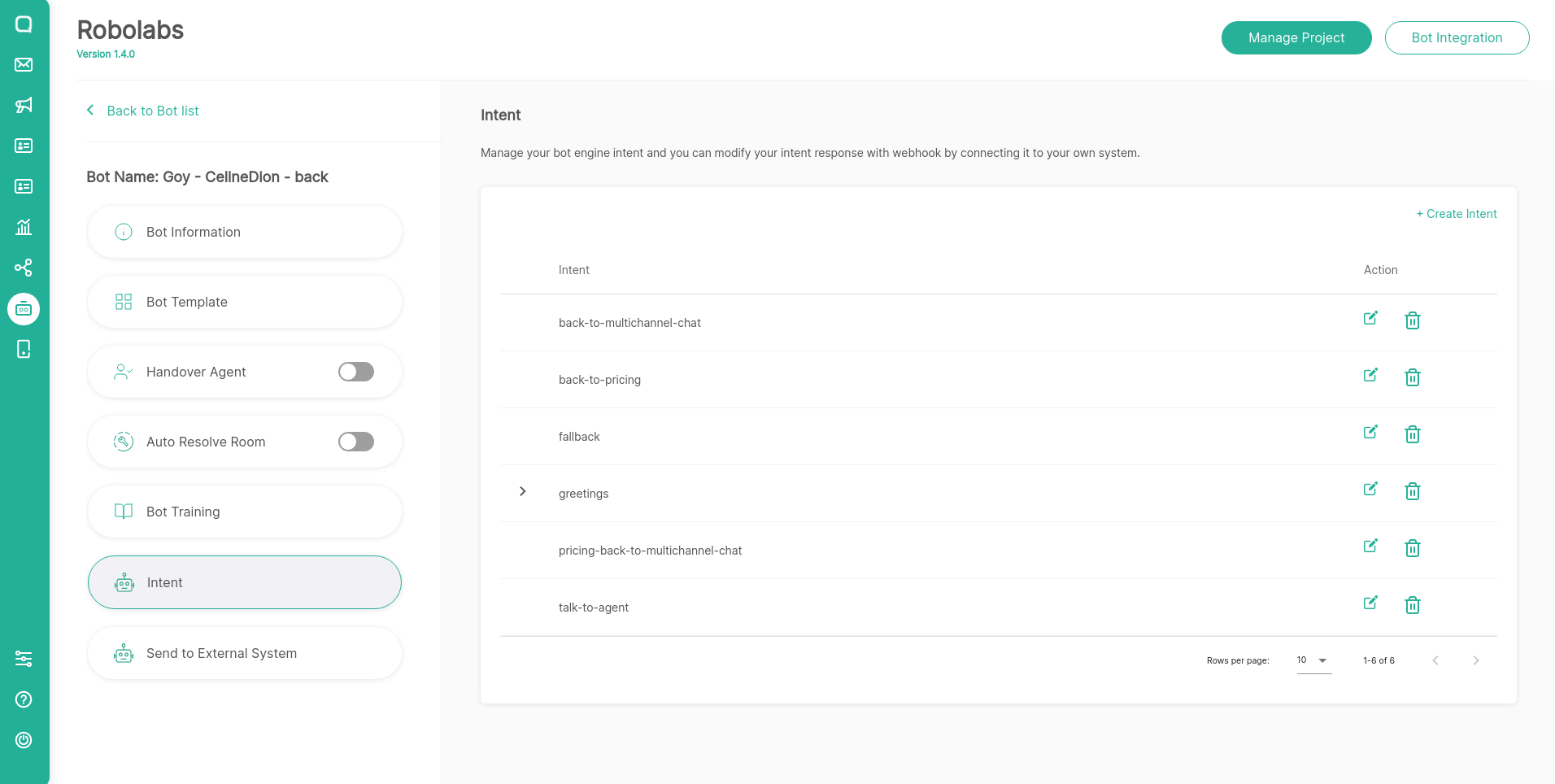Go to next page of intents
This screenshot has height=784, width=1555.
pyautogui.click(x=1475, y=660)
